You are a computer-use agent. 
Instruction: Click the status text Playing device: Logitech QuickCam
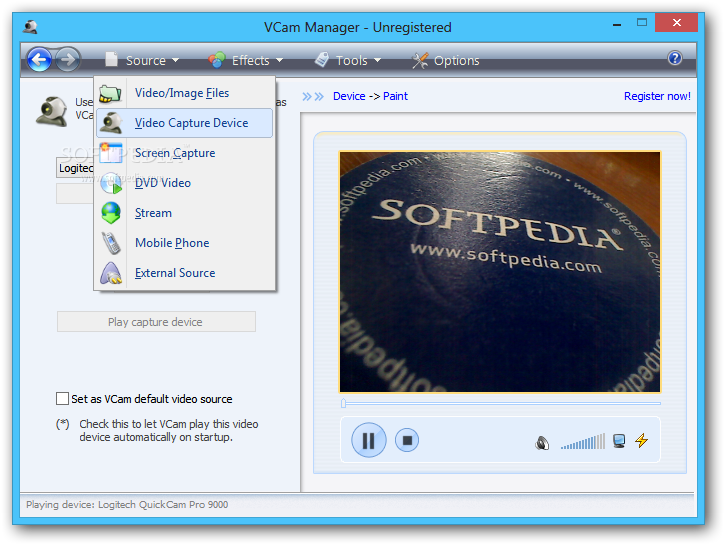(x=127, y=504)
